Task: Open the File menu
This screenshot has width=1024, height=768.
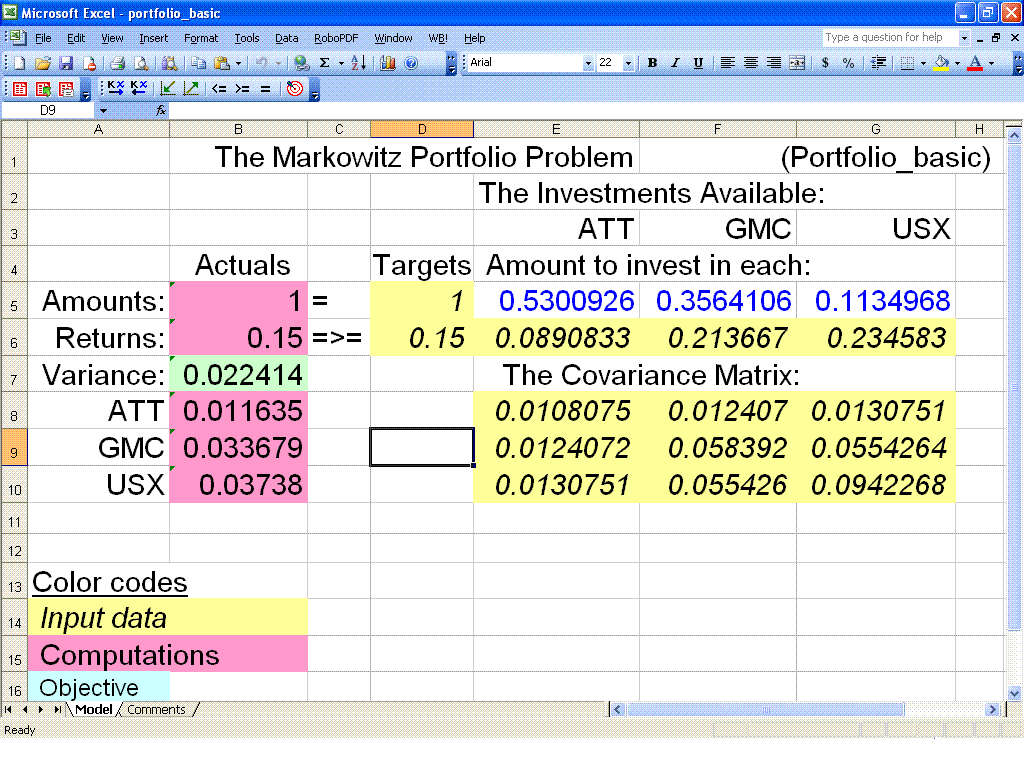Action: [43, 39]
